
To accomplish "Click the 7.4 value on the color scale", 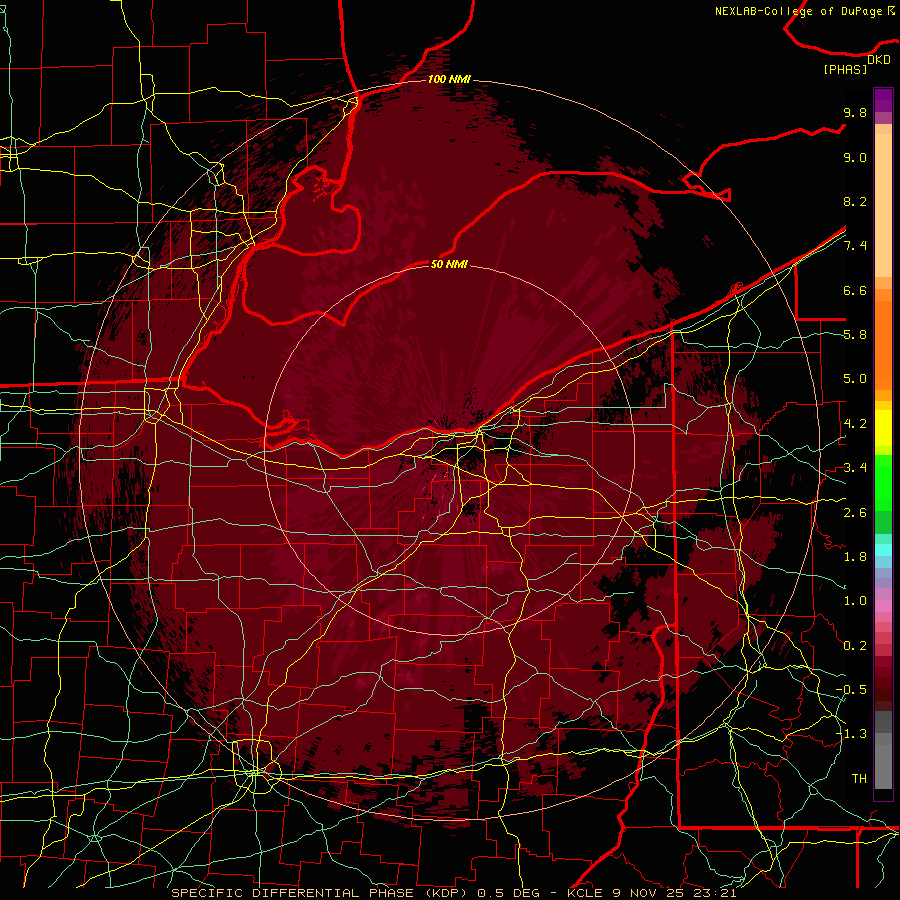I will pos(855,246).
